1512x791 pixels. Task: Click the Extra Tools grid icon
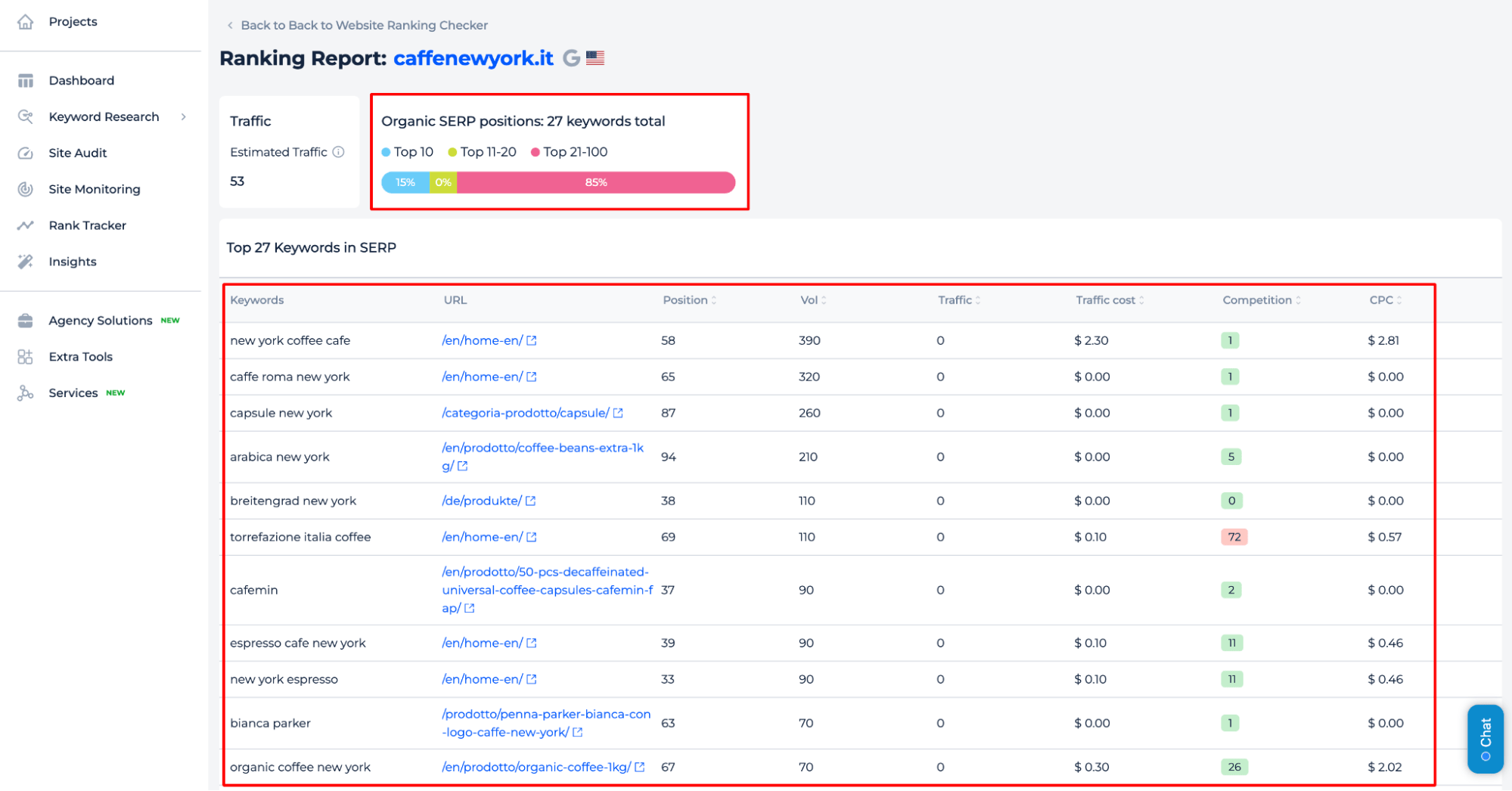coord(26,357)
